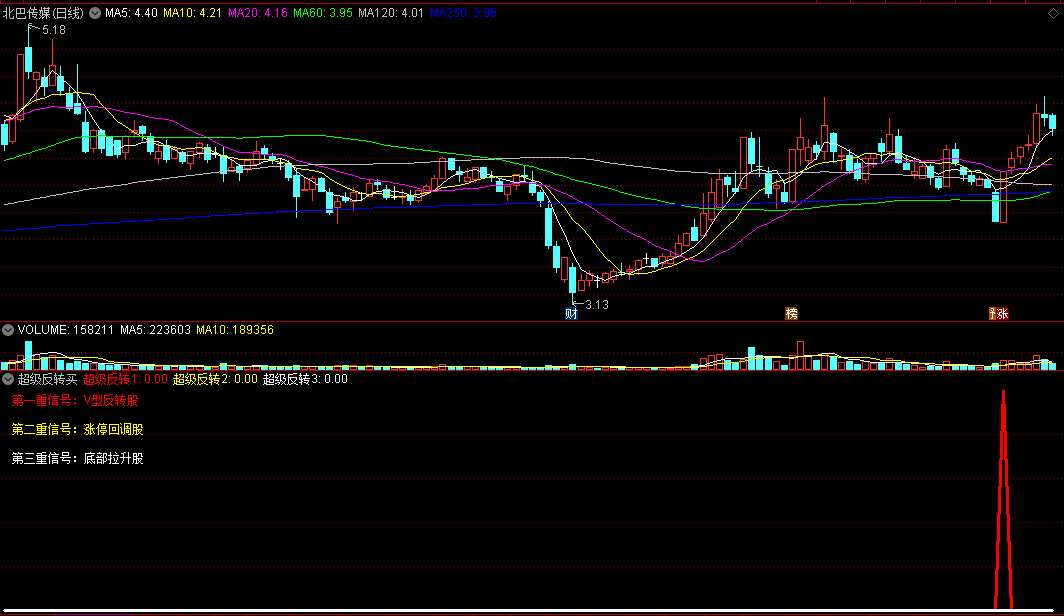Click the MA5: 4.40 legend label

(x=131, y=13)
